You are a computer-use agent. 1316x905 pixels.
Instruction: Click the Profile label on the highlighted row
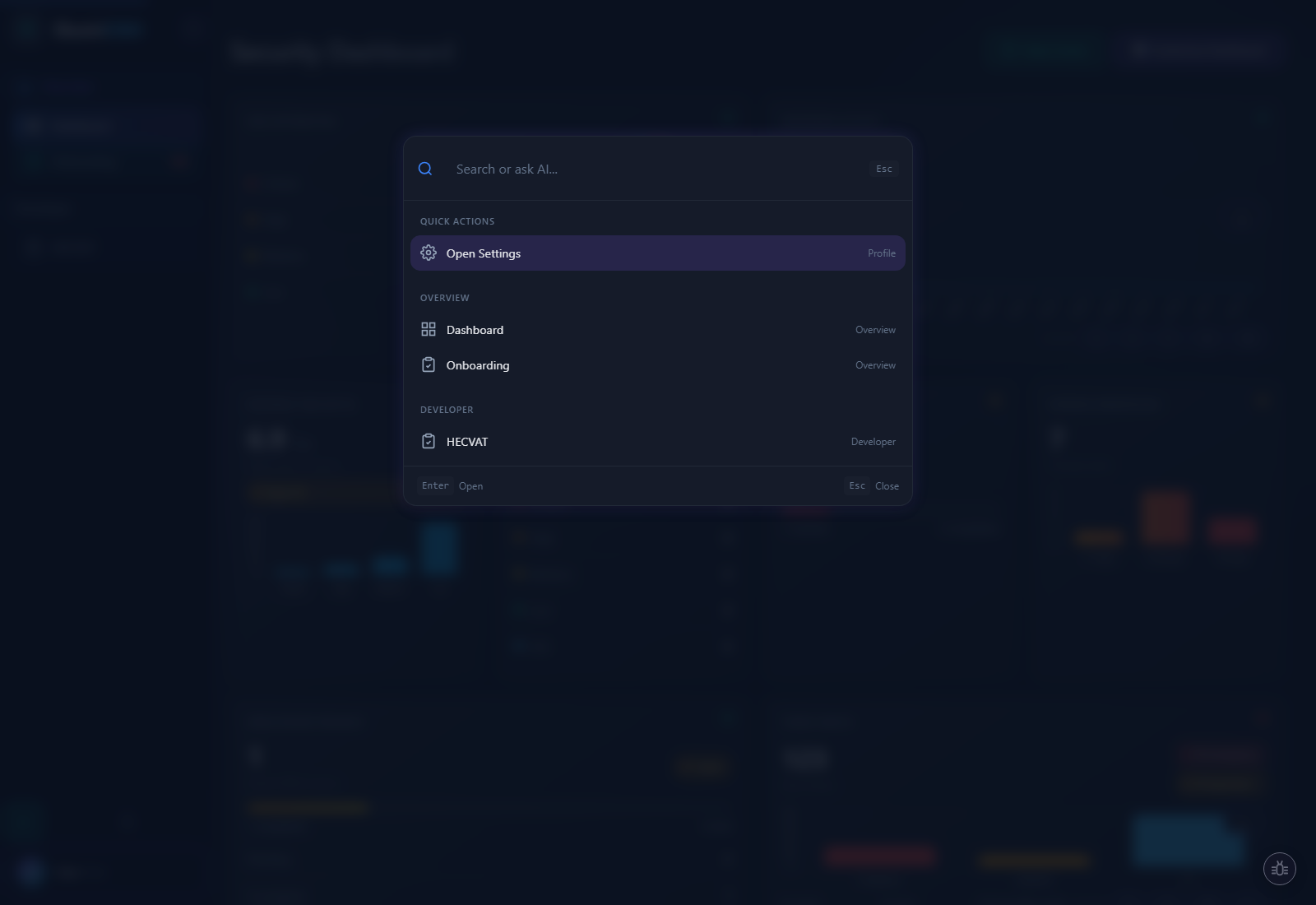click(x=881, y=253)
